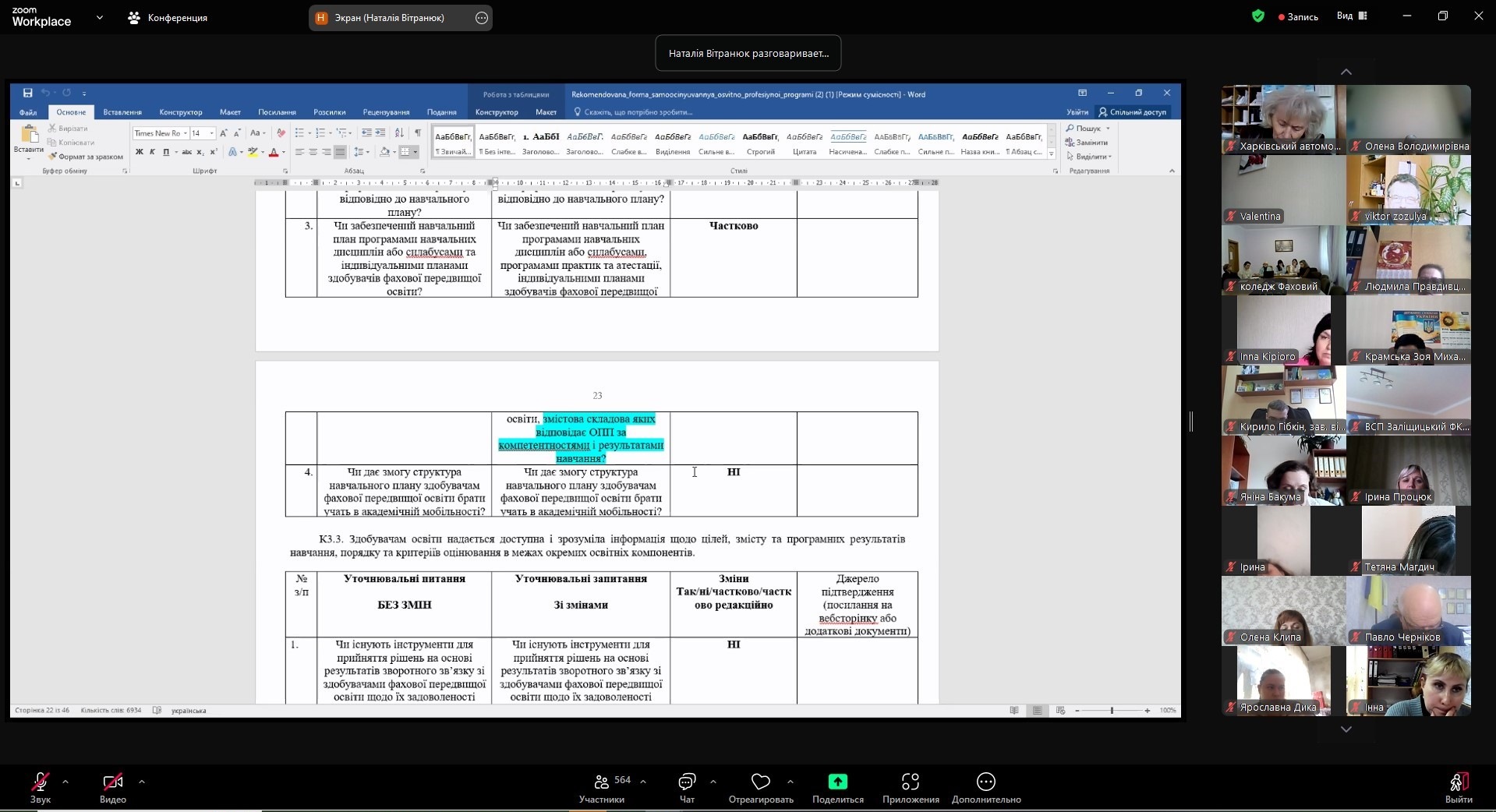Expand the audio options arrow beside Звук

pos(65,781)
